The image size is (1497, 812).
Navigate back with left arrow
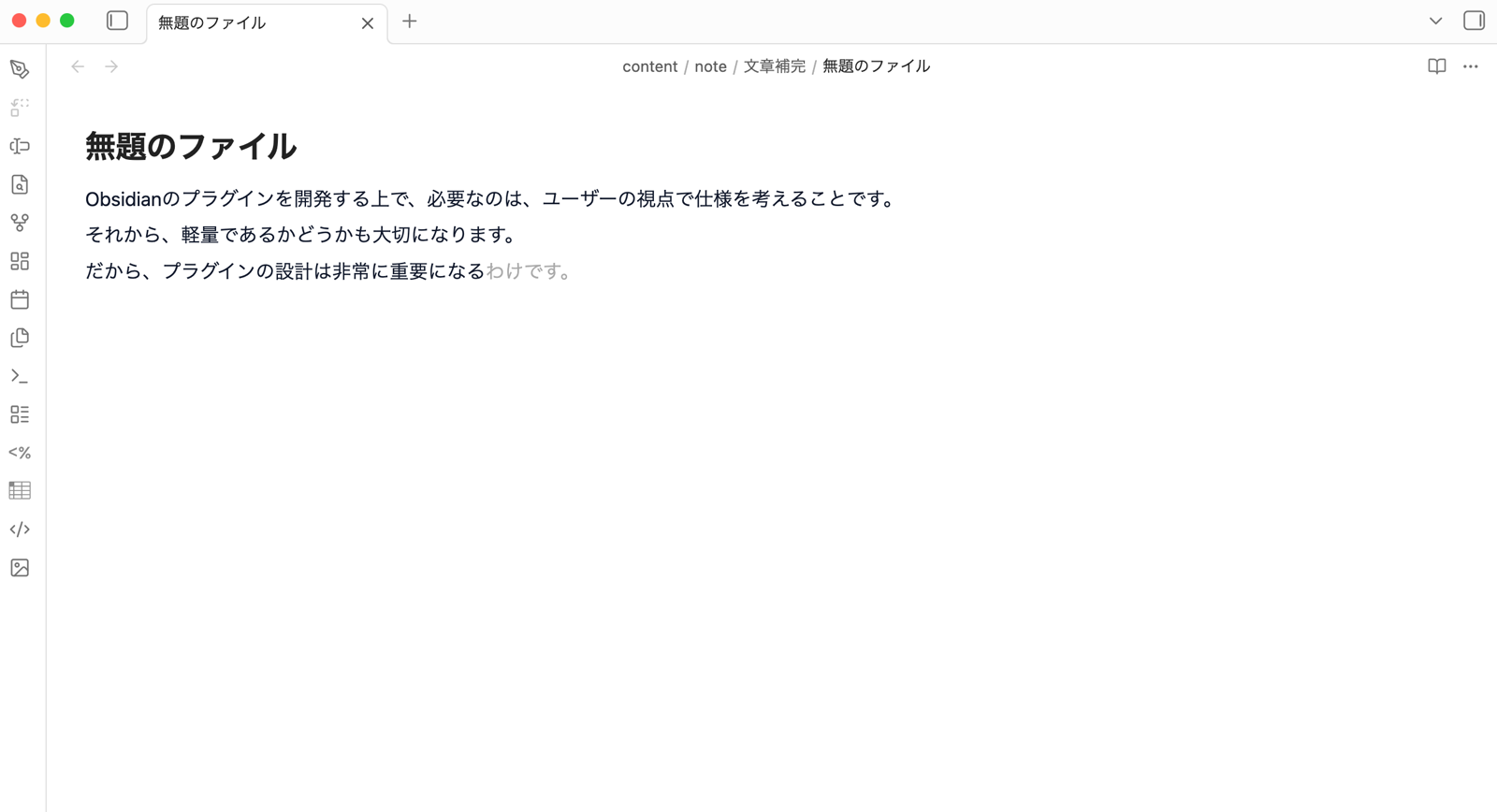click(78, 66)
